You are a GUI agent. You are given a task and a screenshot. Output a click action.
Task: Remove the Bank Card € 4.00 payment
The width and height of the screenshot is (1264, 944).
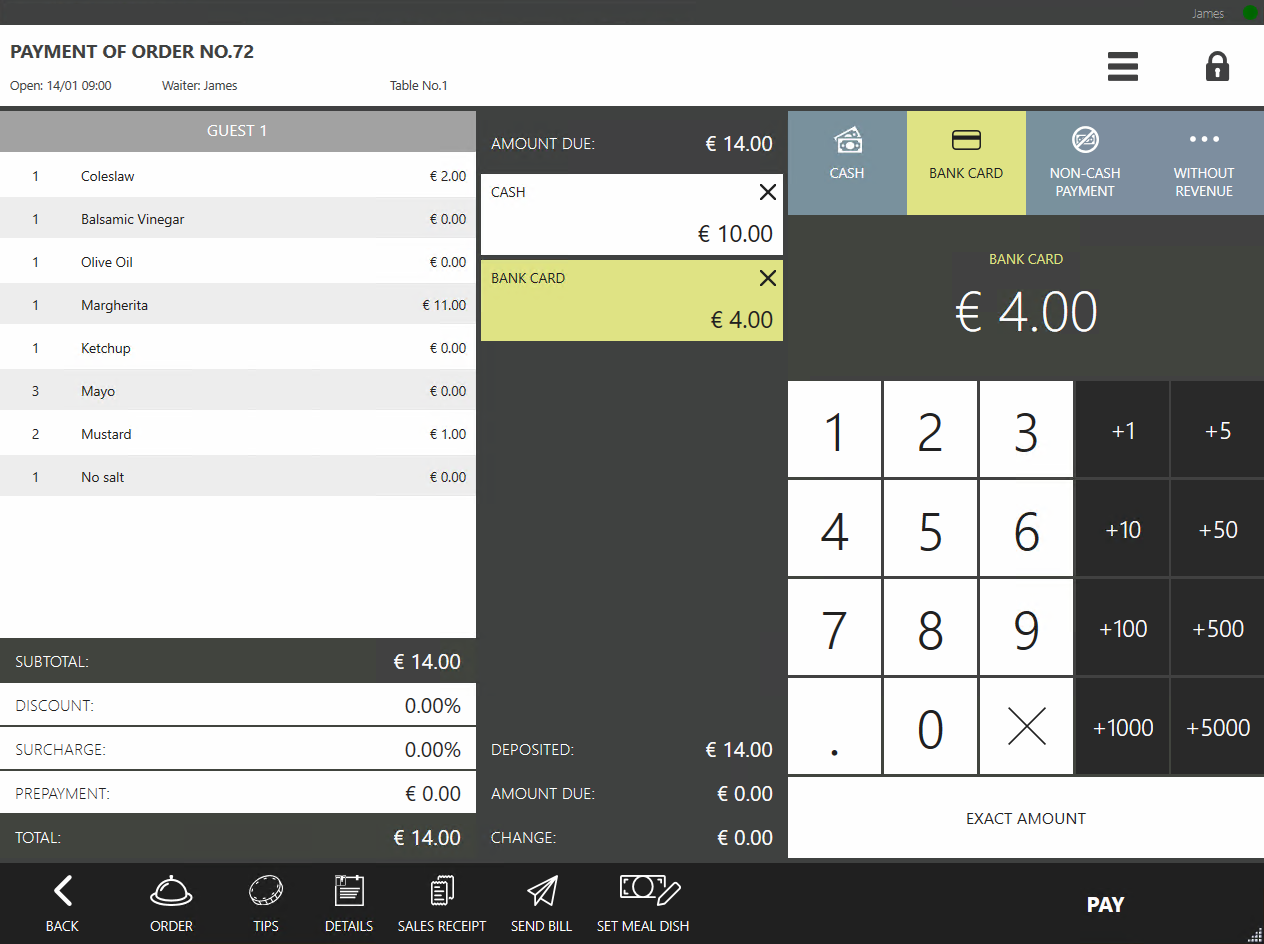[767, 279]
